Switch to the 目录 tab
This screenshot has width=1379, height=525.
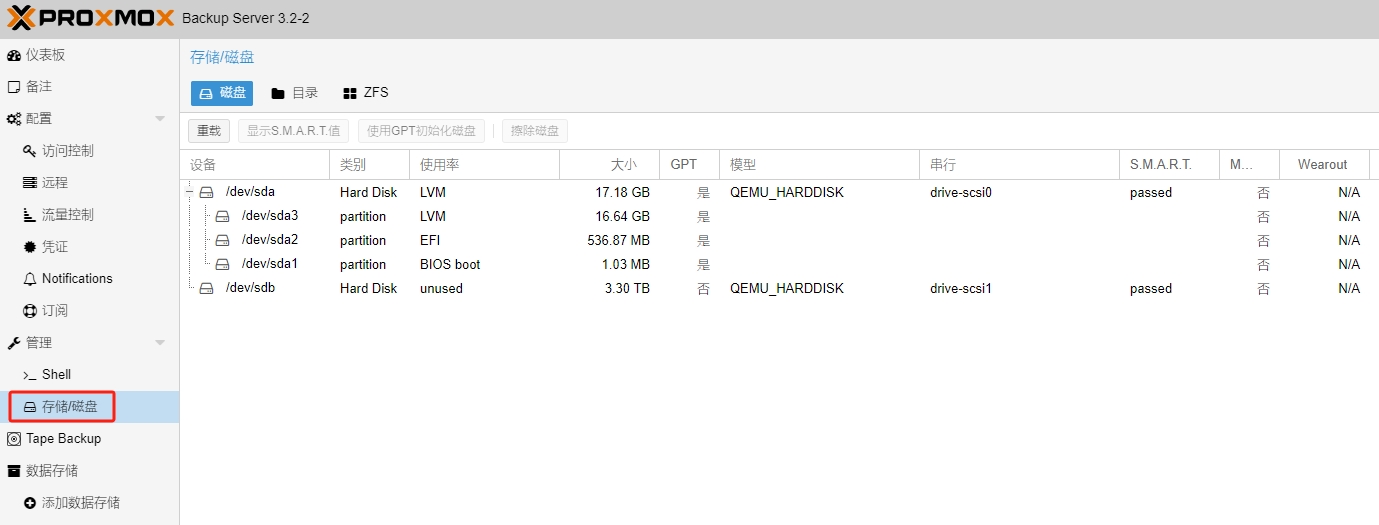pos(294,93)
